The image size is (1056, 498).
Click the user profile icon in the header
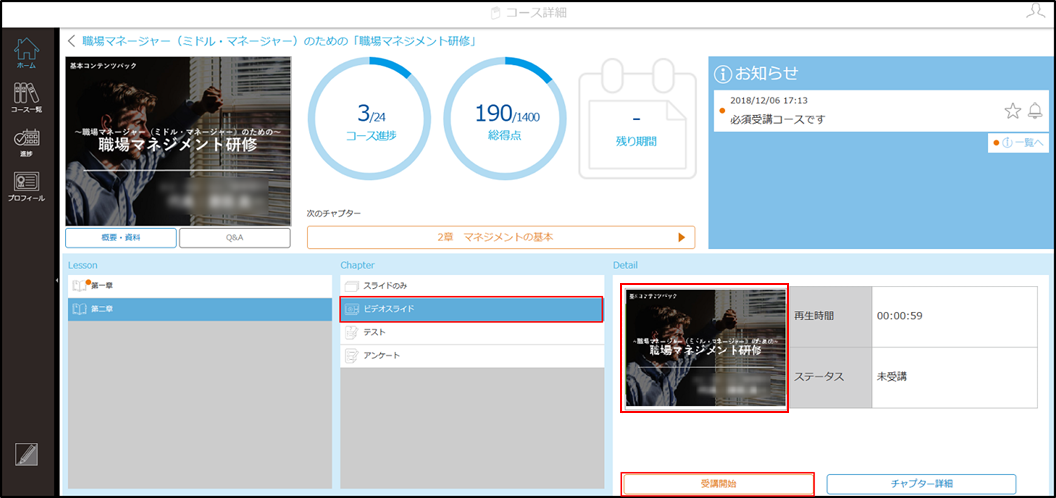[x=1034, y=10]
